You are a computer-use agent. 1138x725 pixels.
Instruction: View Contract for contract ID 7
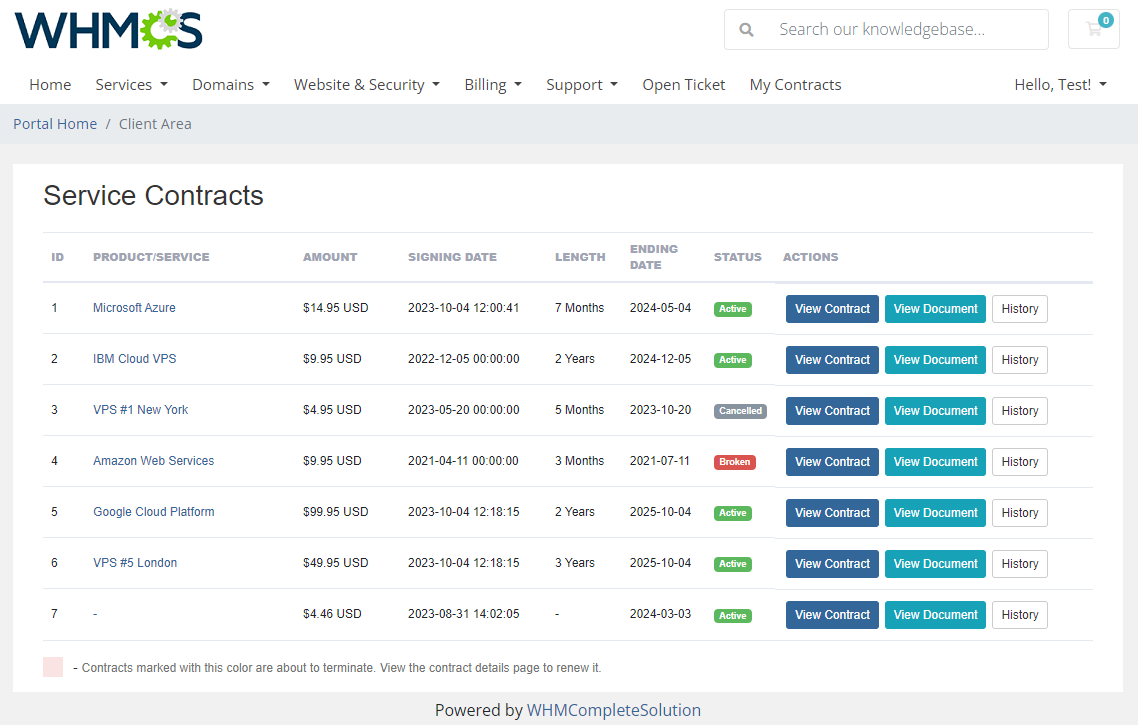pos(832,615)
